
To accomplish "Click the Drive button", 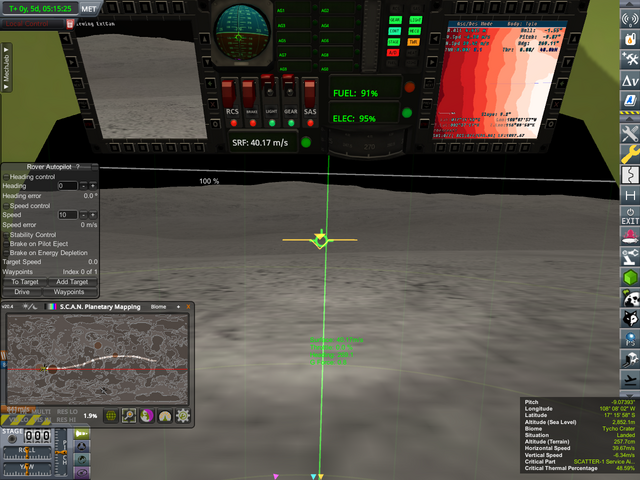I will 22,292.
